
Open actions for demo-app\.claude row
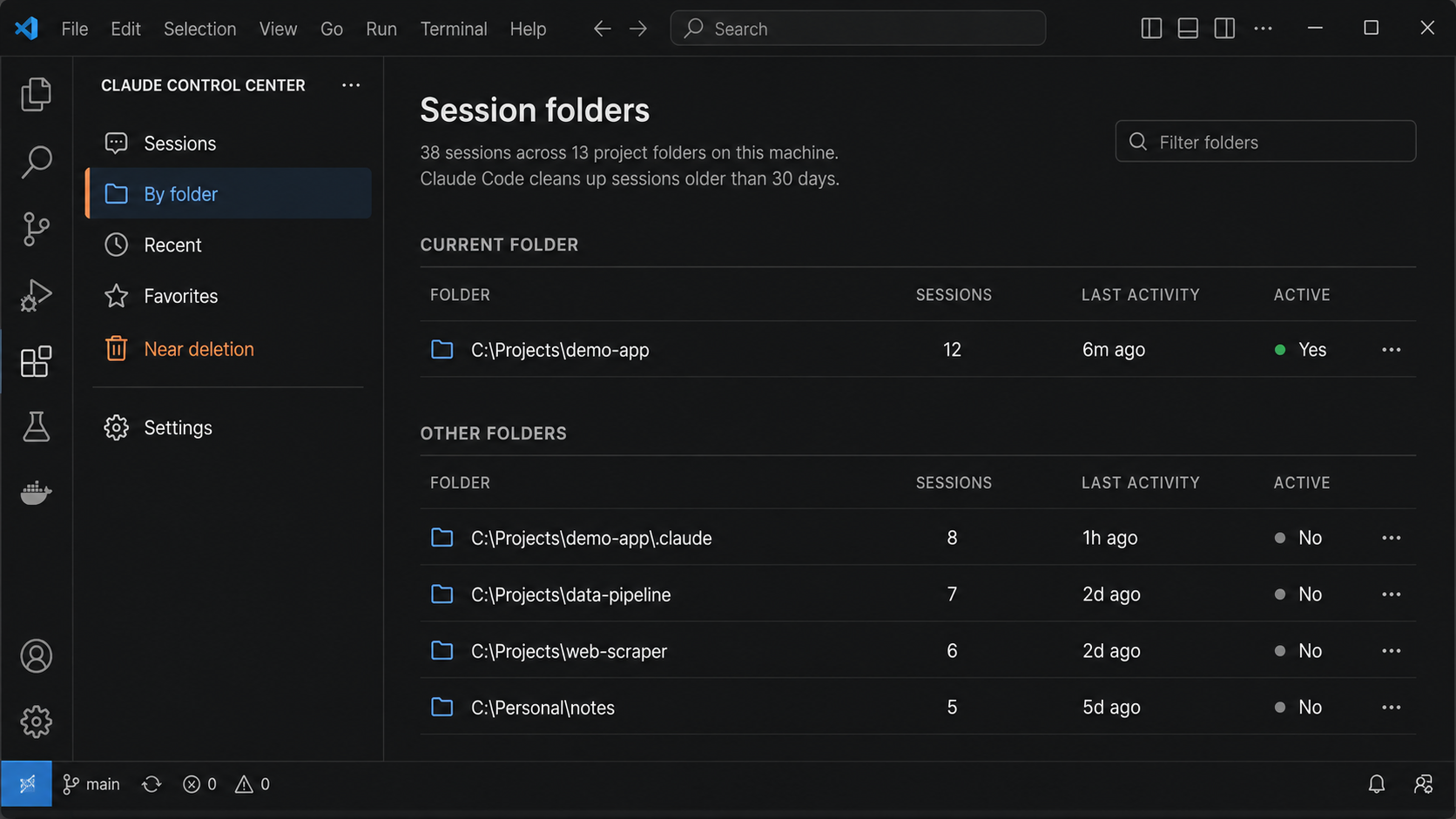pyautogui.click(x=1391, y=538)
